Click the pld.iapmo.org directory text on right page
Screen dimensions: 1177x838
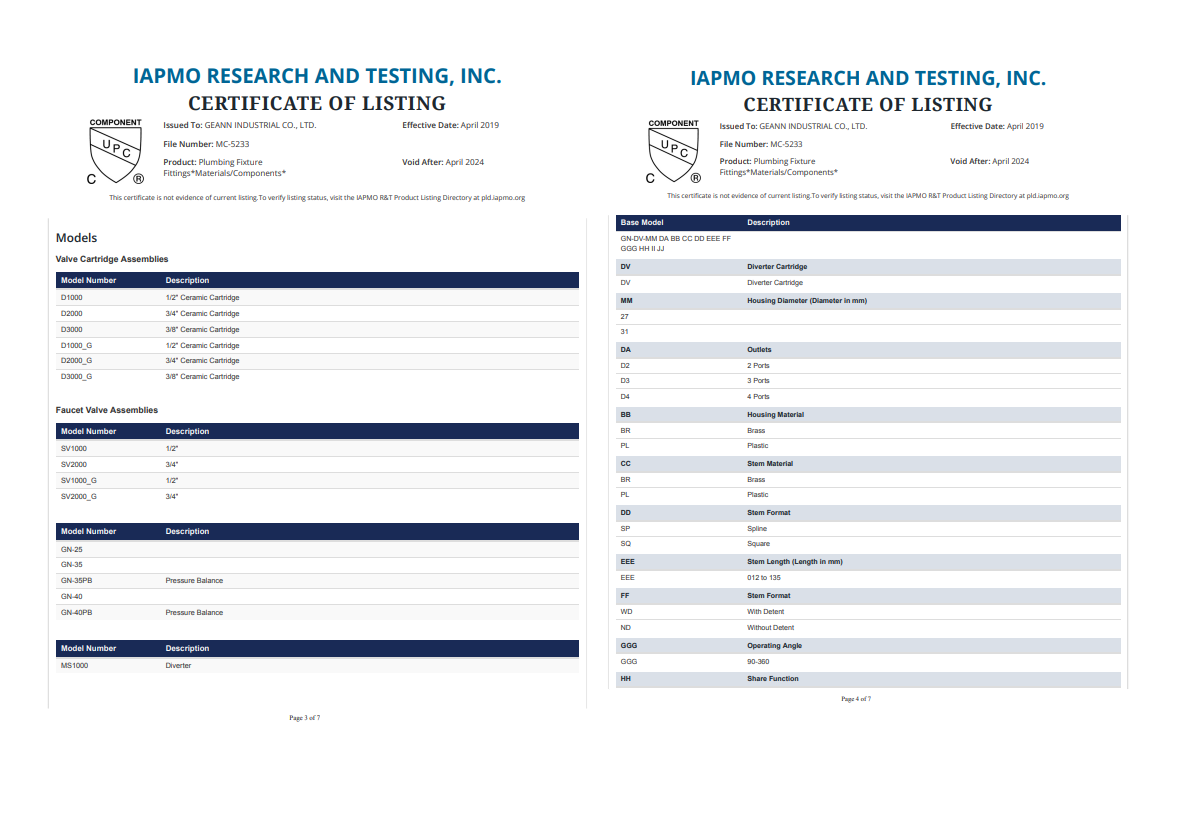1048,195
